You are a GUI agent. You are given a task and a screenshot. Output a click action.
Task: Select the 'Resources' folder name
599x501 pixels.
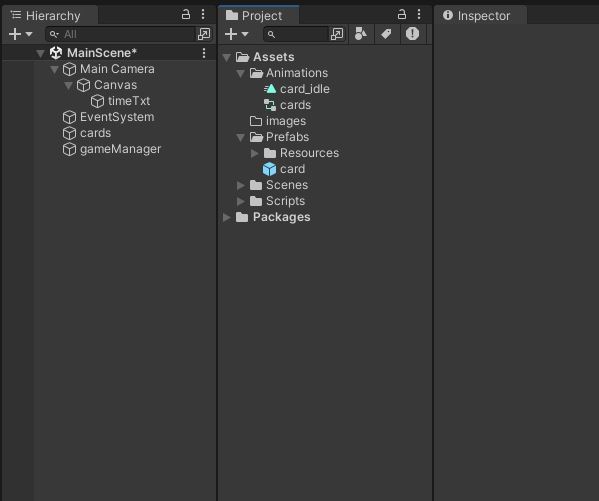309,153
